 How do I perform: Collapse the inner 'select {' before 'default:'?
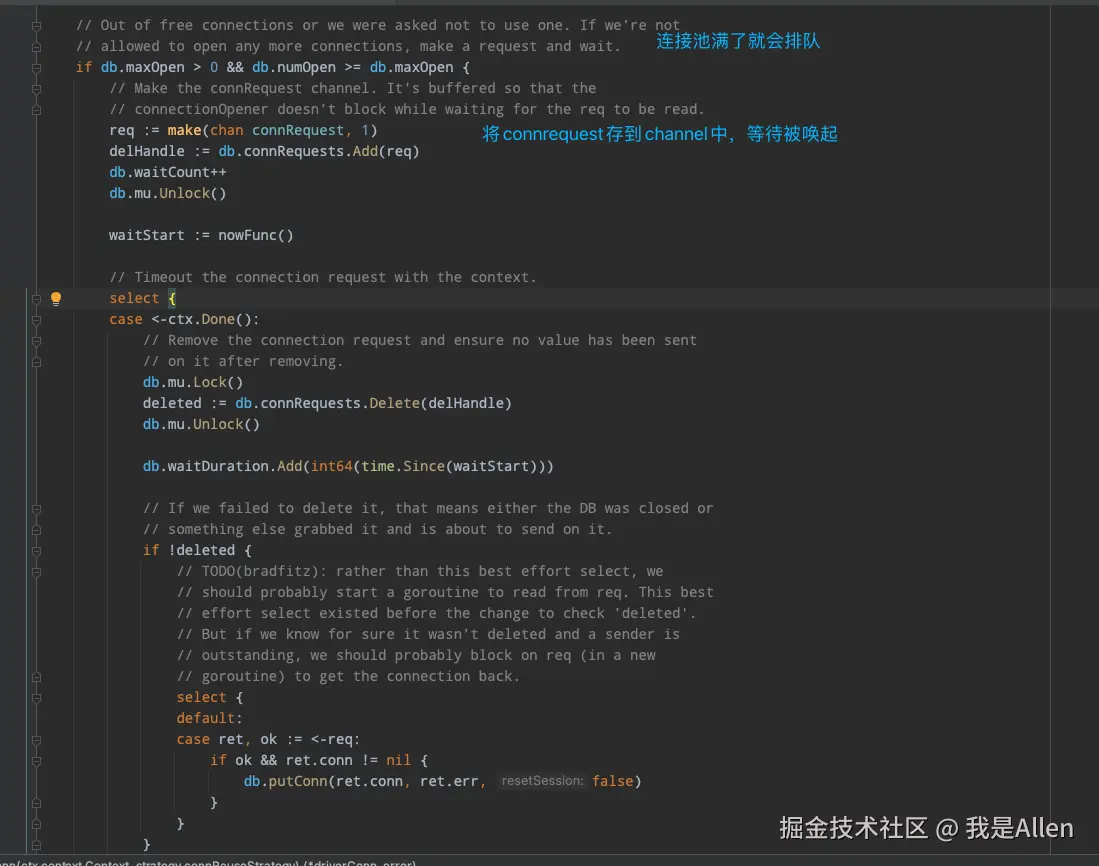[x=36, y=699]
